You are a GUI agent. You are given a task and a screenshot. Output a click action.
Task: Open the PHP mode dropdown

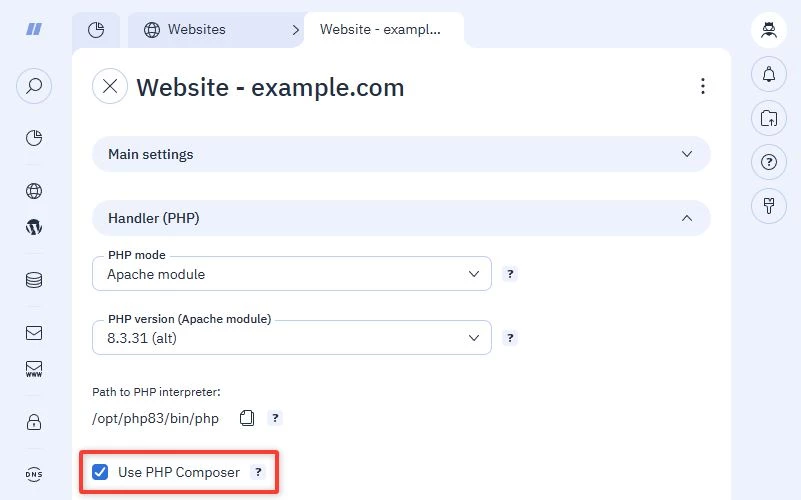tap(292, 274)
